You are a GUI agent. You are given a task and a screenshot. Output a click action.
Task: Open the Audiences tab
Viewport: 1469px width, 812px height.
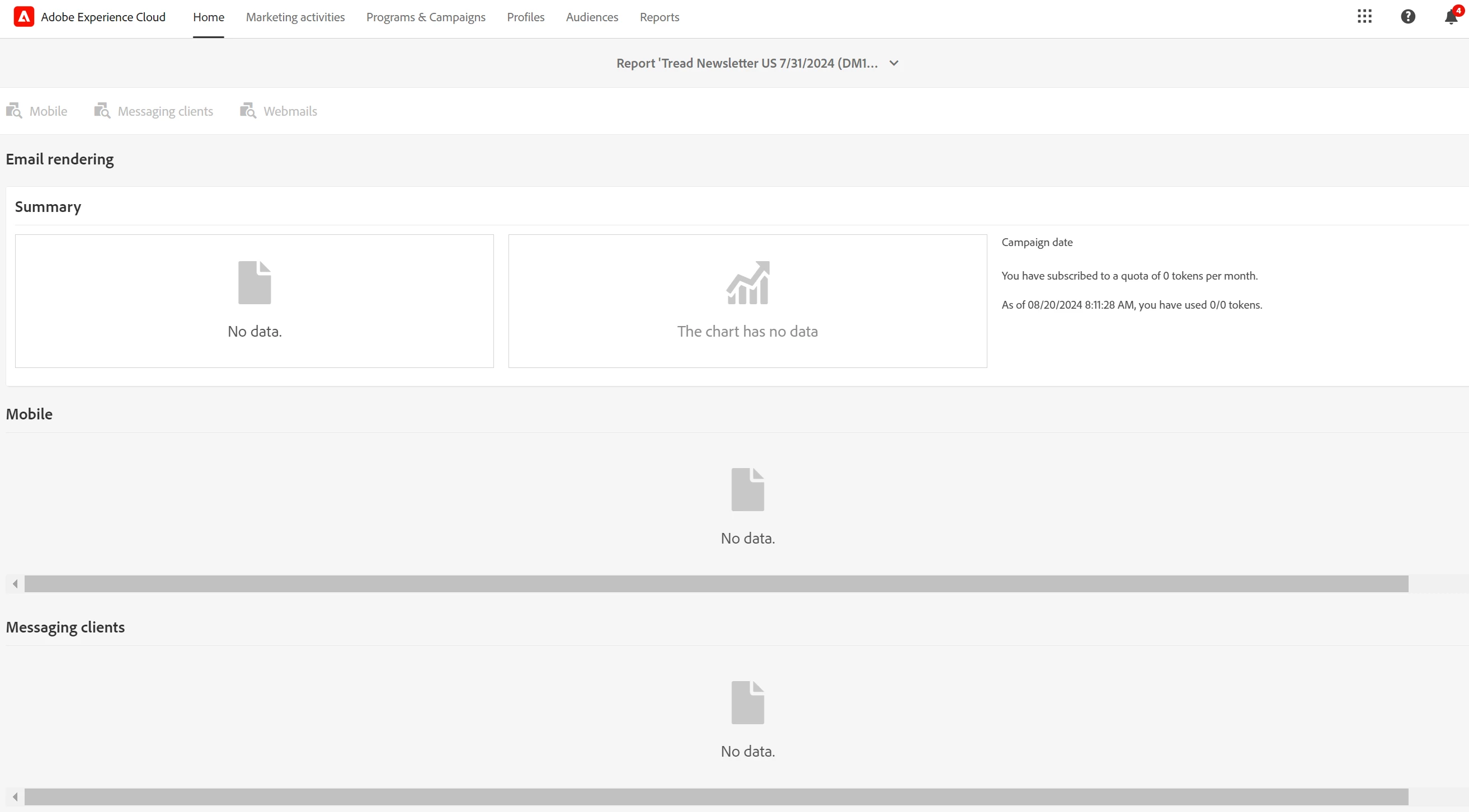pos(591,17)
